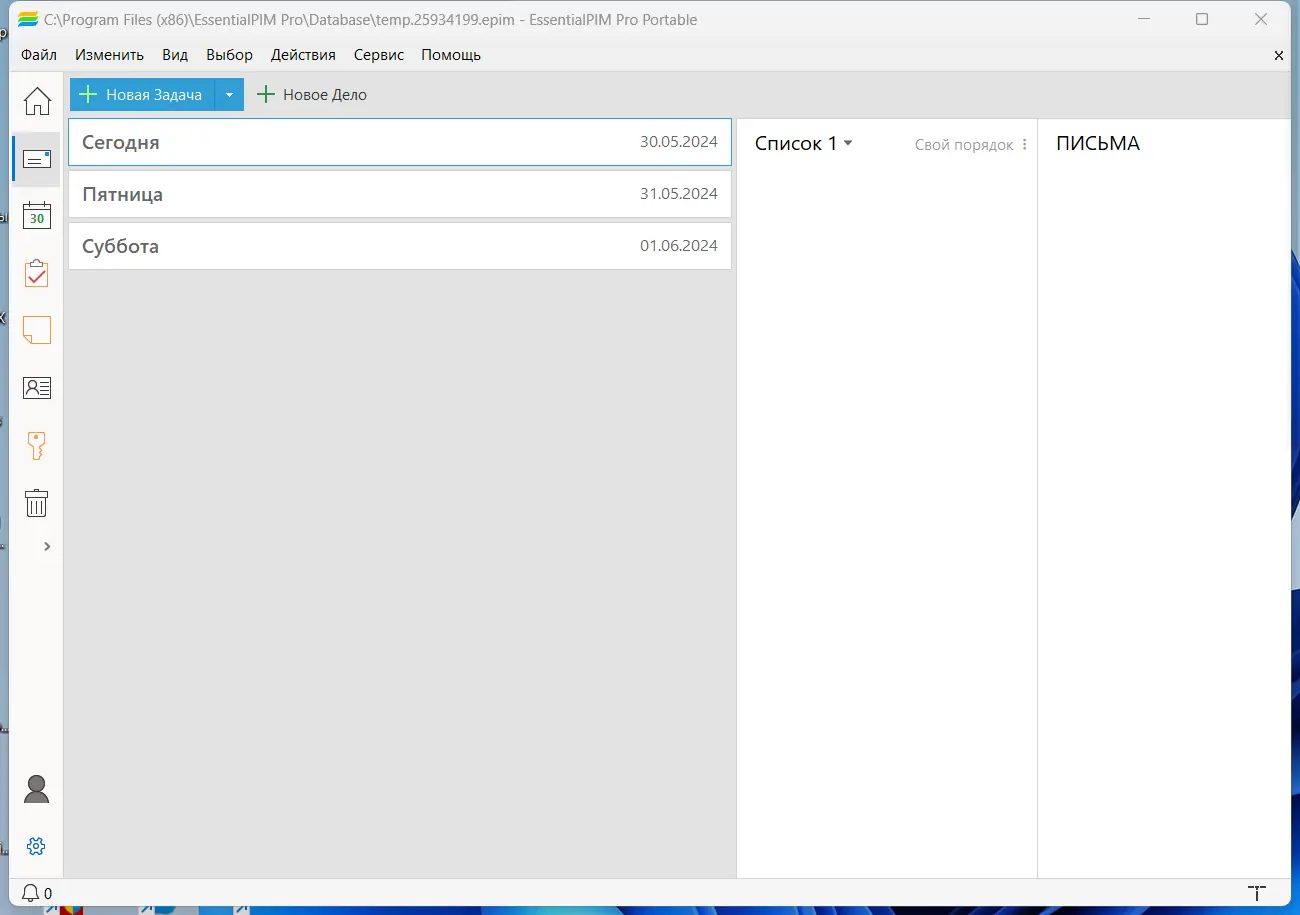Select the Сегодня day row
Screen dimensions: 1300x915
click(400, 142)
